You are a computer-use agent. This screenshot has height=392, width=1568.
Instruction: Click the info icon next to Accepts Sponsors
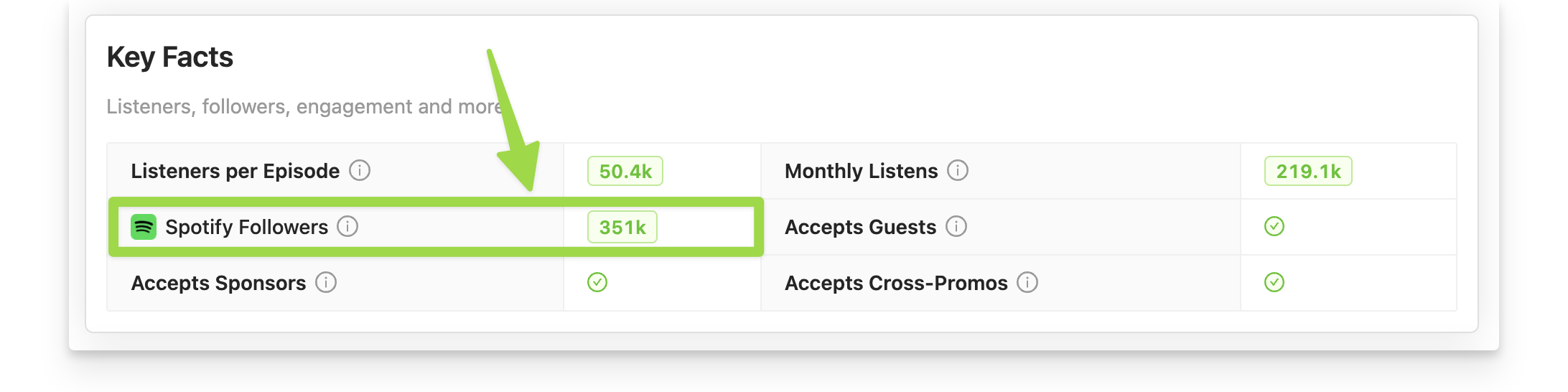click(326, 283)
